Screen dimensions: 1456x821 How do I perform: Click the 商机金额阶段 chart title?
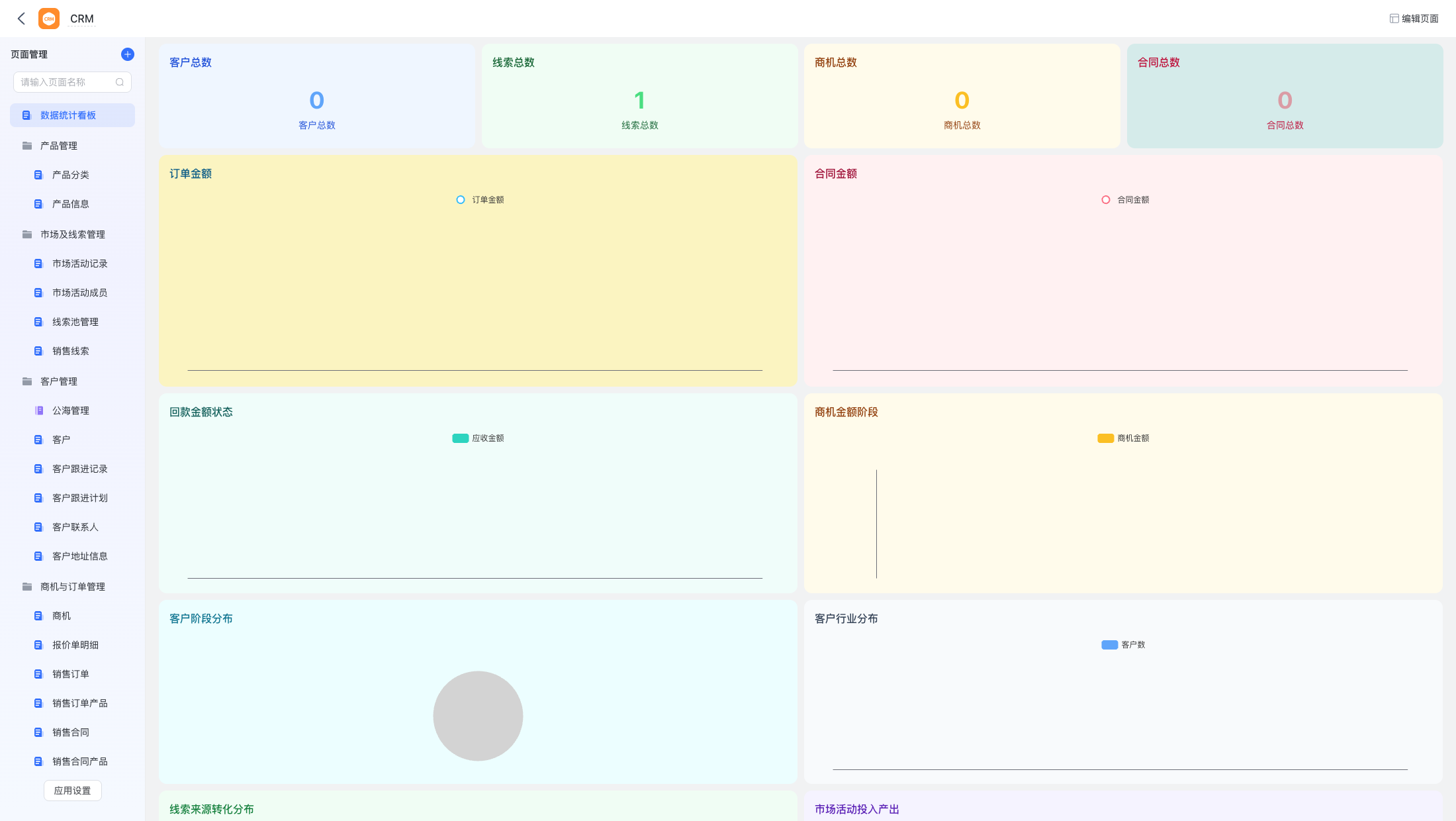click(x=846, y=412)
